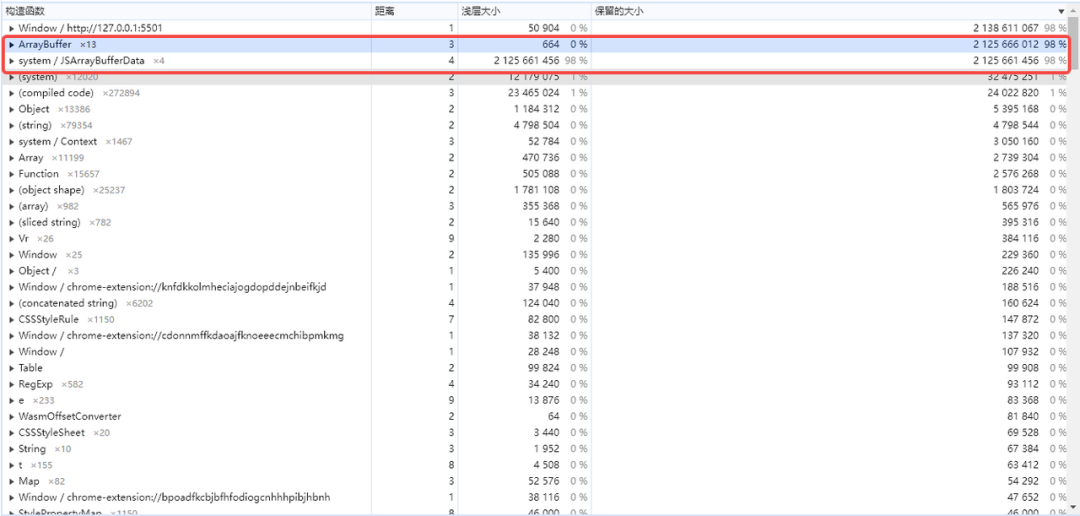Select the (system) ×12020 row
1080x516 pixels.
click(x=536, y=76)
